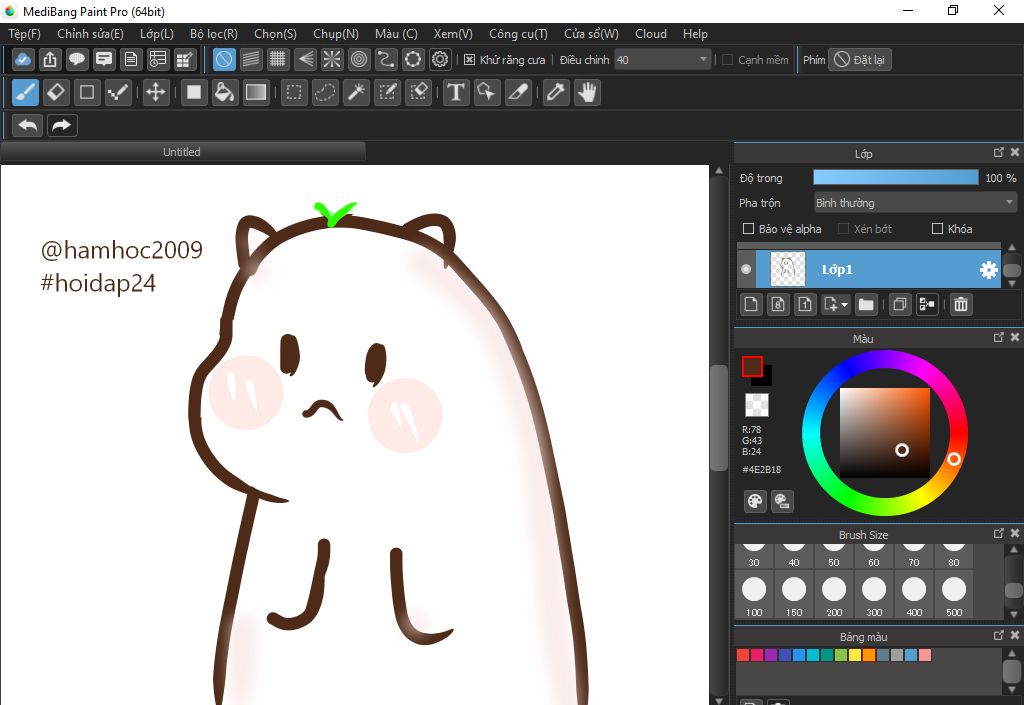
Task: Switch to the Untitled document tab
Action: [182, 152]
